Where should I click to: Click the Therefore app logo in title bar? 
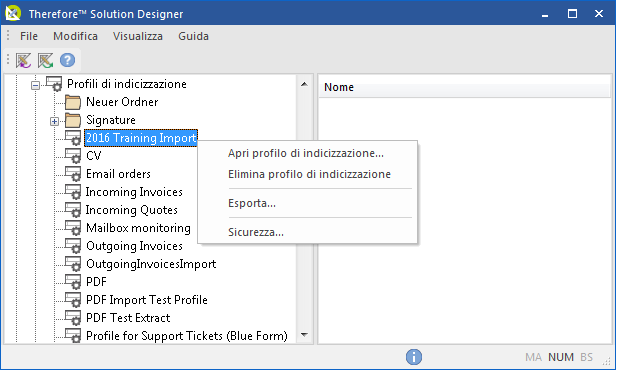[13, 13]
